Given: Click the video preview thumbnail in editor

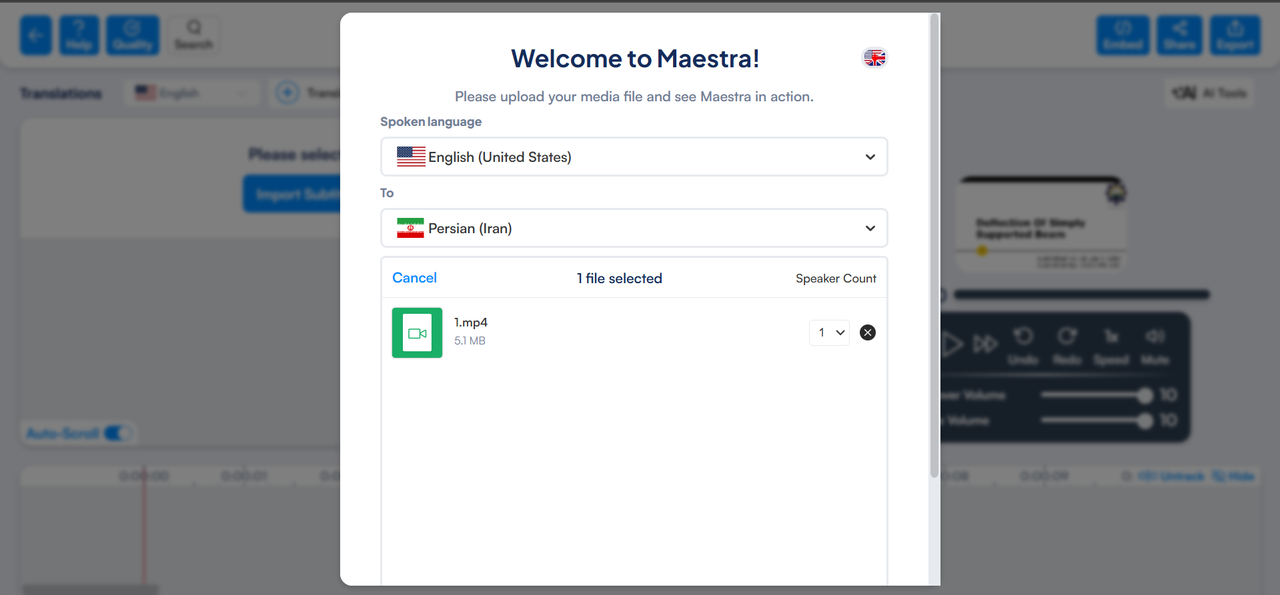Looking at the screenshot, I should (x=1043, y=224).
